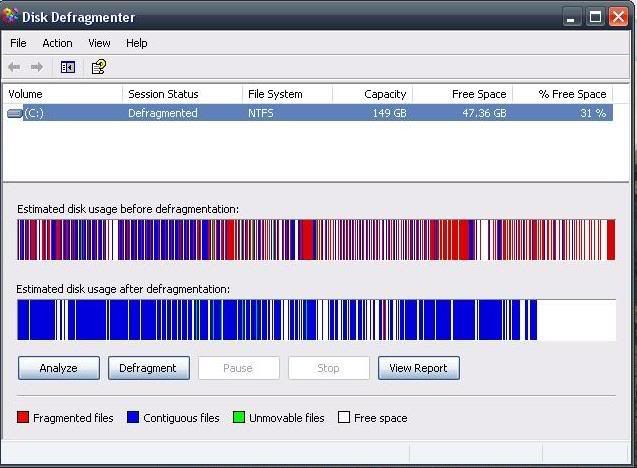
Task: Open the View Report button
Action: pyautogui.click(x=418, y=368)
